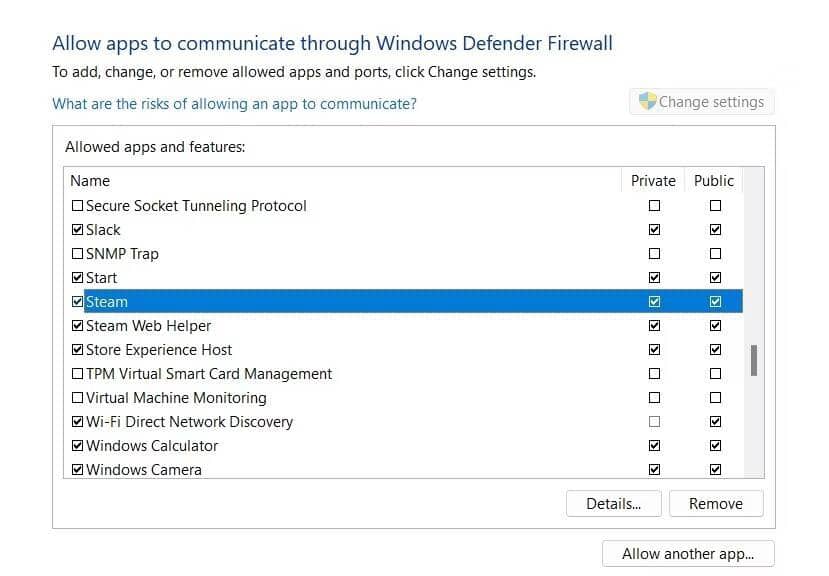Enable Secure Socket Tunneling Protocol checkbox
The width and height of the screenshot is (829, 576).
point(78,206)
